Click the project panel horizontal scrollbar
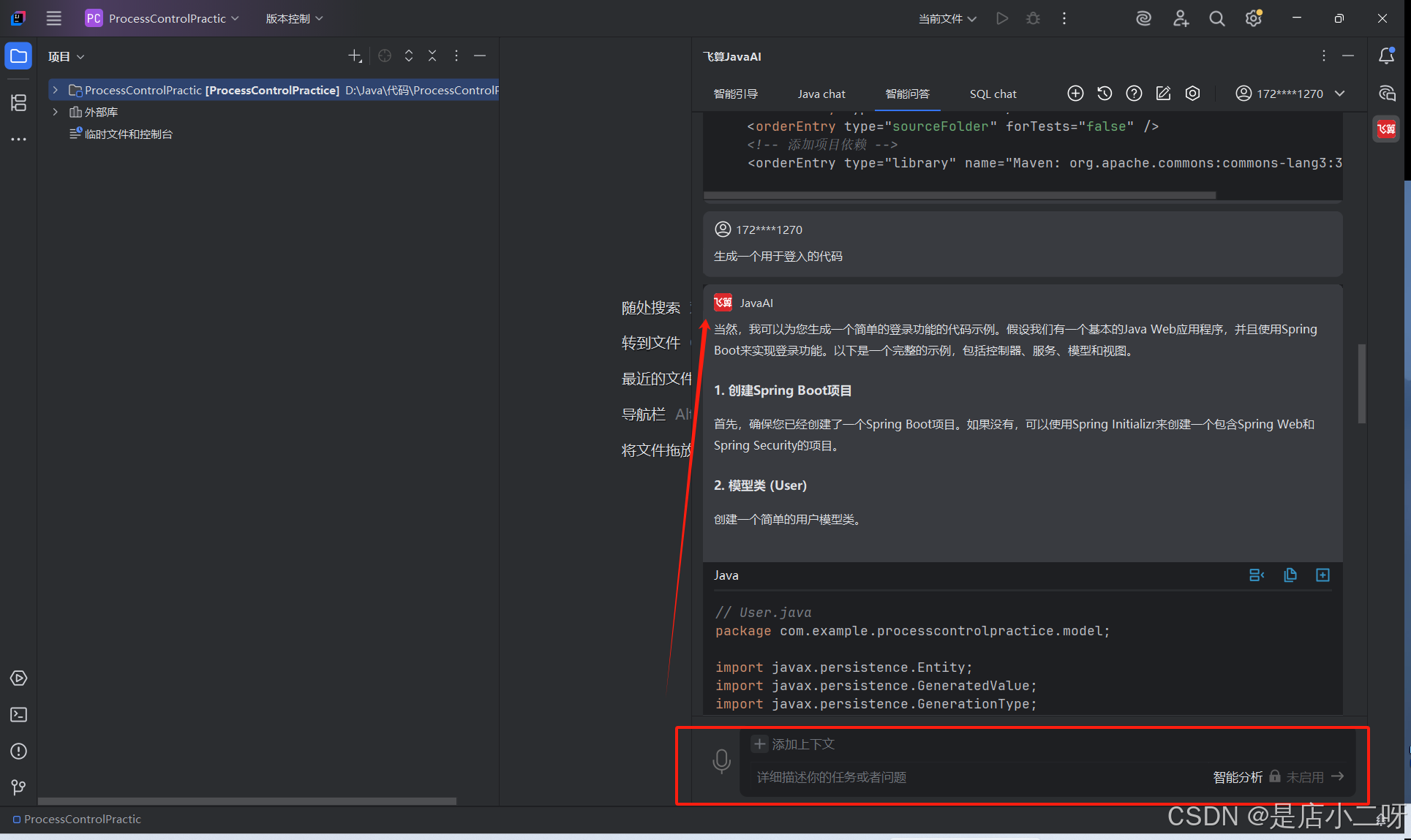Screen dimensions: 1411x840 click(x=247, y=801)
